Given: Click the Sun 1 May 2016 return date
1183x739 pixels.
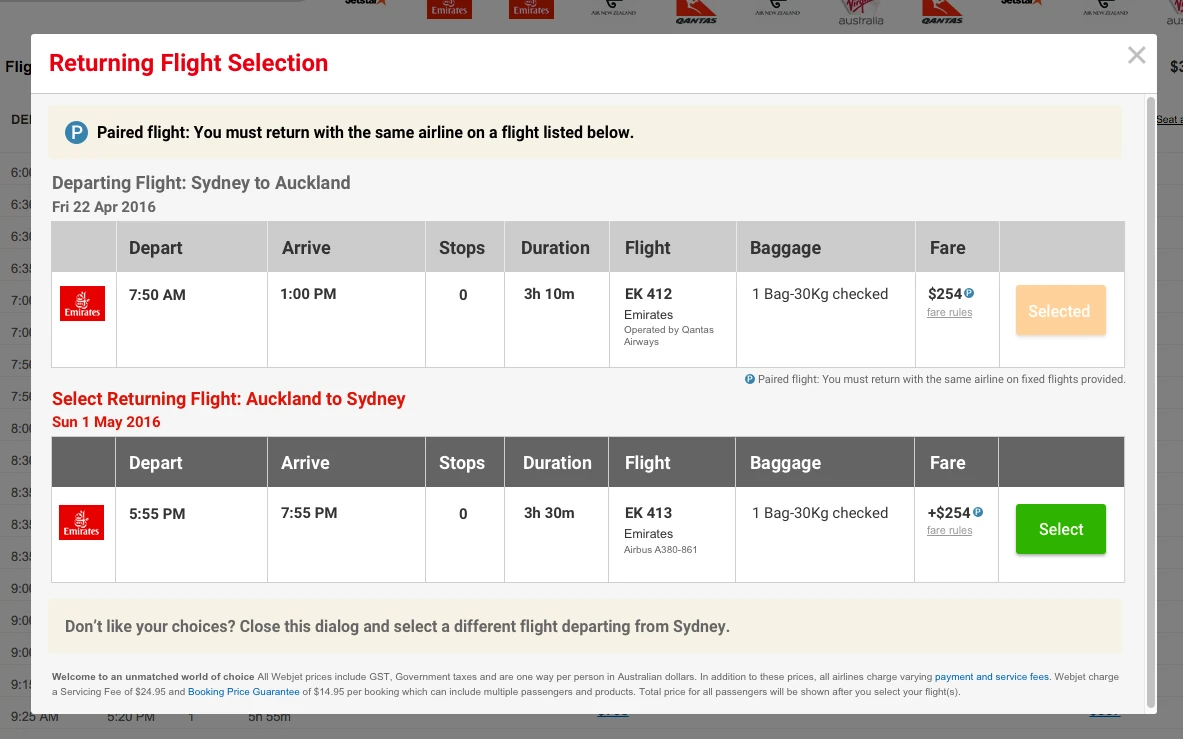Looking at the screenshot, I should point(106,422).
